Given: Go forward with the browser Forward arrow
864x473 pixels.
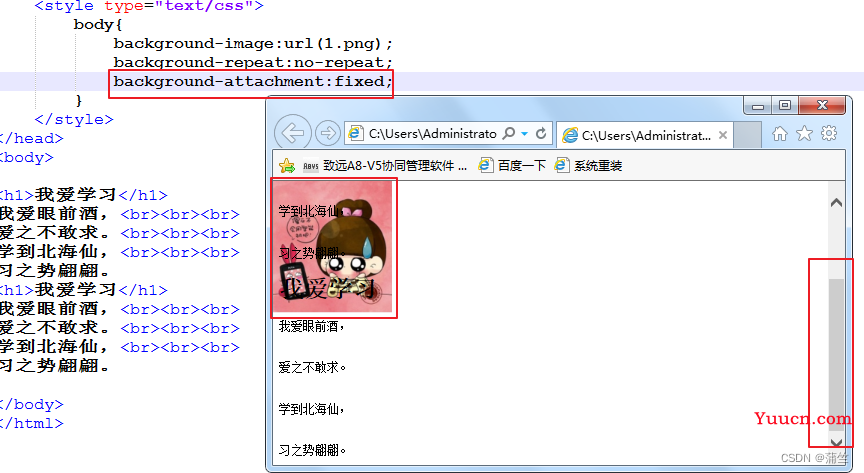Looking at the screenshot, I should coord(328,133).
